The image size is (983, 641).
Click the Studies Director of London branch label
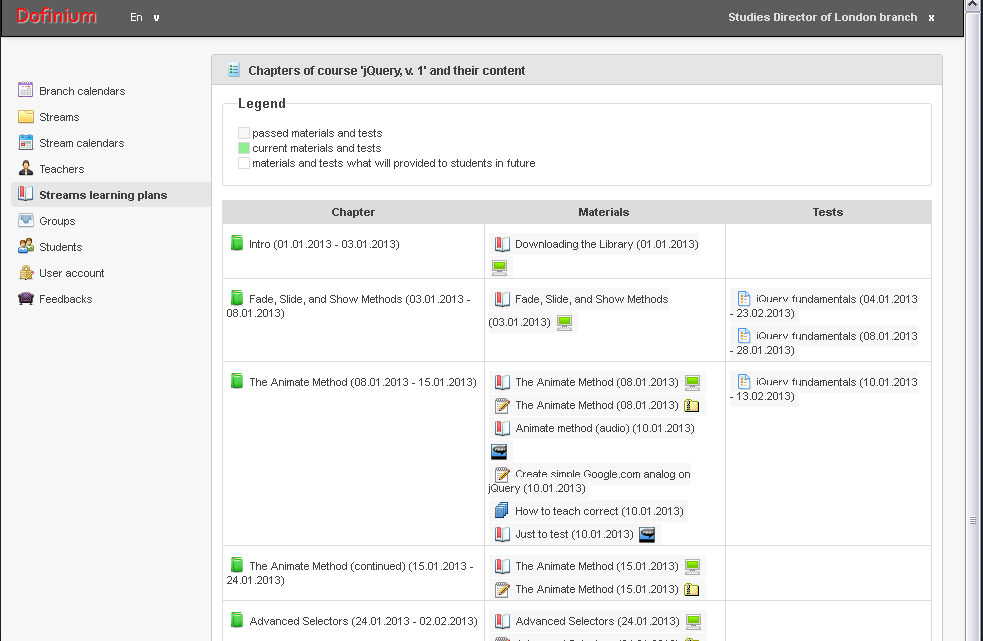[823, 18]
